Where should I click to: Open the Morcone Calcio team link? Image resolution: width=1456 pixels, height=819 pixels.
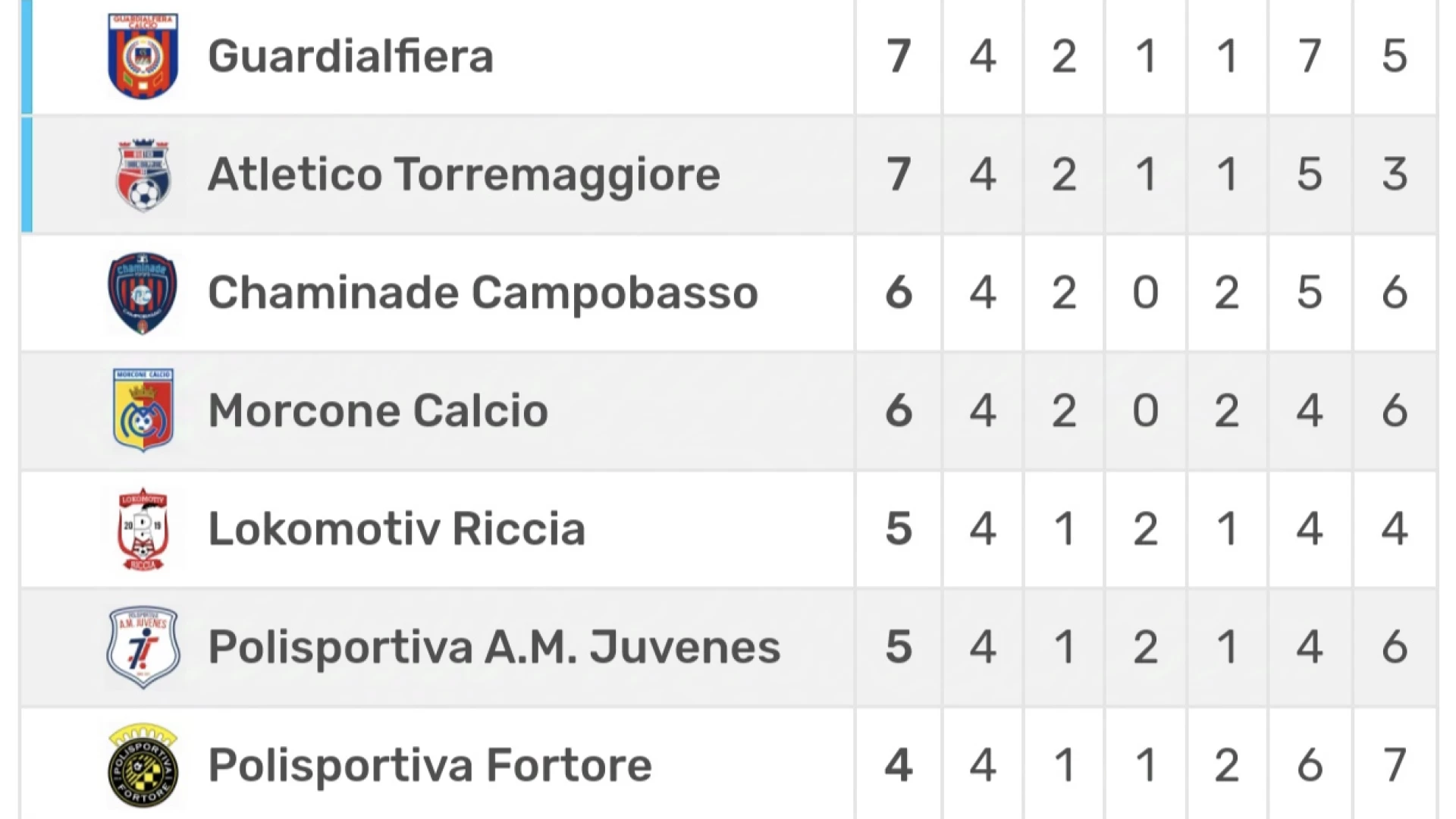[378, 411]
